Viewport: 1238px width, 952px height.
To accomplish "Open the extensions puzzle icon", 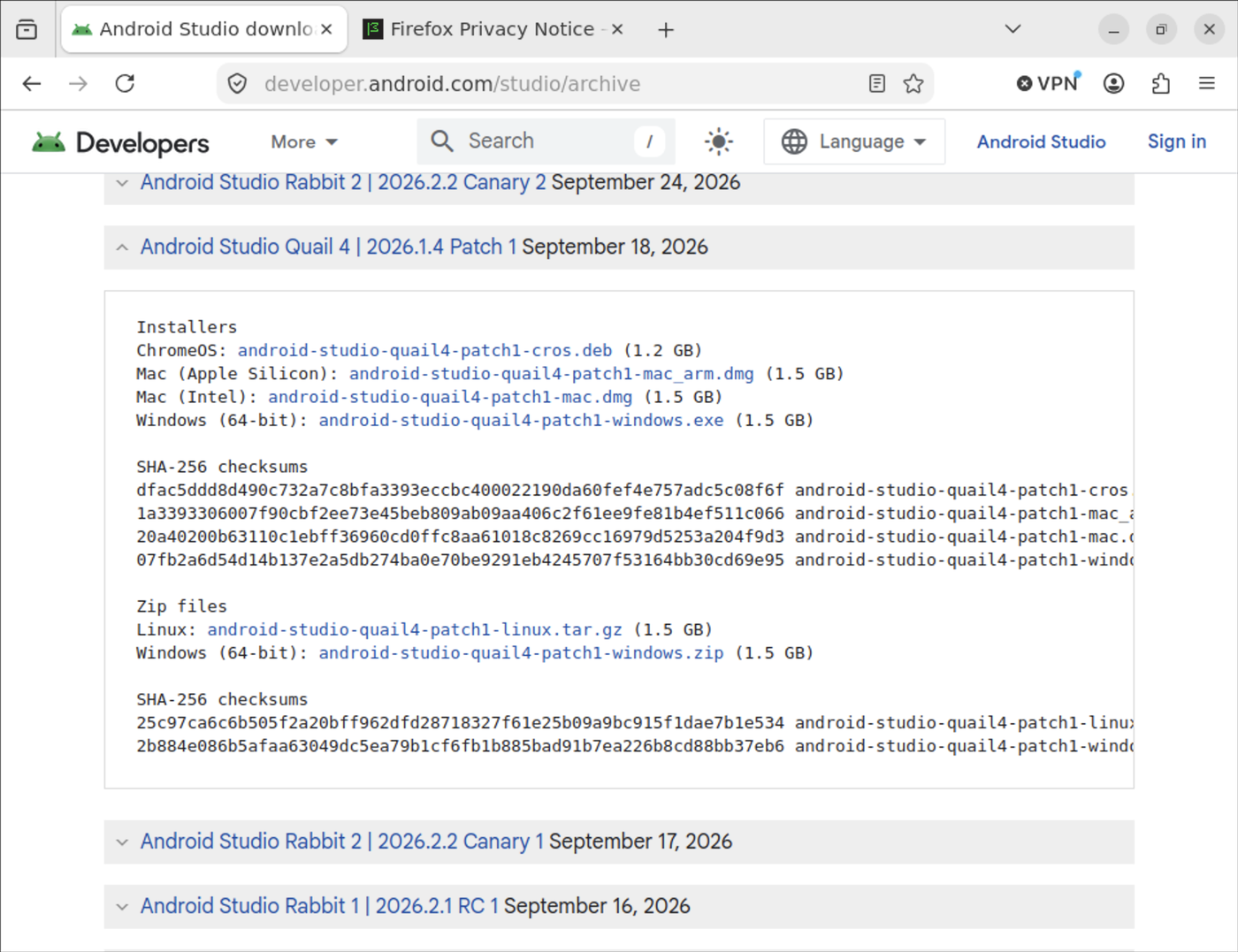I will pos(1161,84).
